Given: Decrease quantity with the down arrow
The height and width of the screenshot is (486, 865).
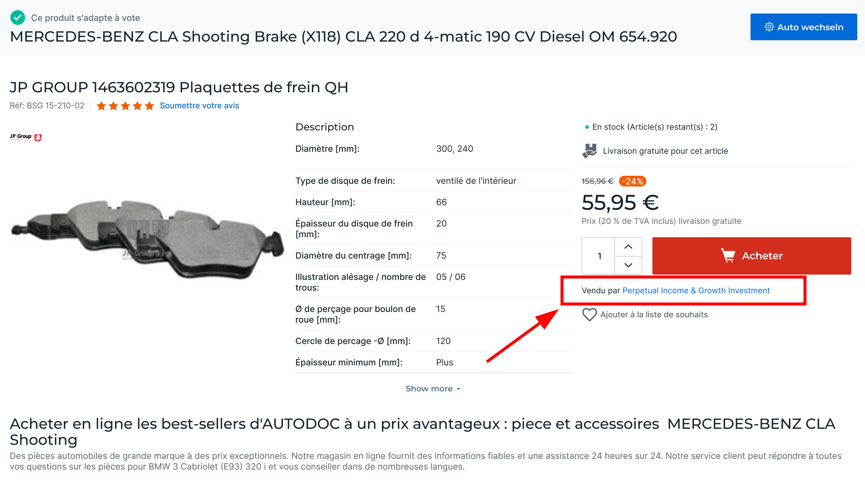Looking at the screenshot, I should (x=628, y=265).
